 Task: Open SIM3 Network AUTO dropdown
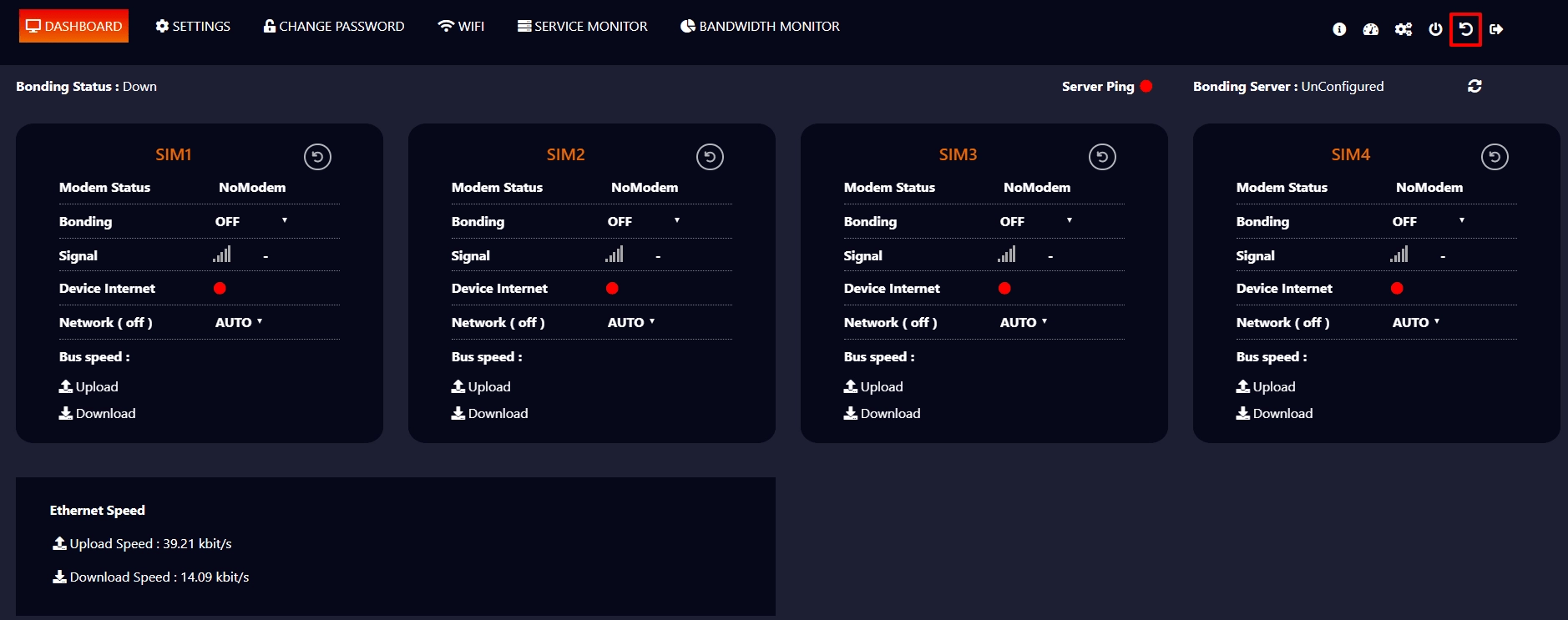(1024, 322)
